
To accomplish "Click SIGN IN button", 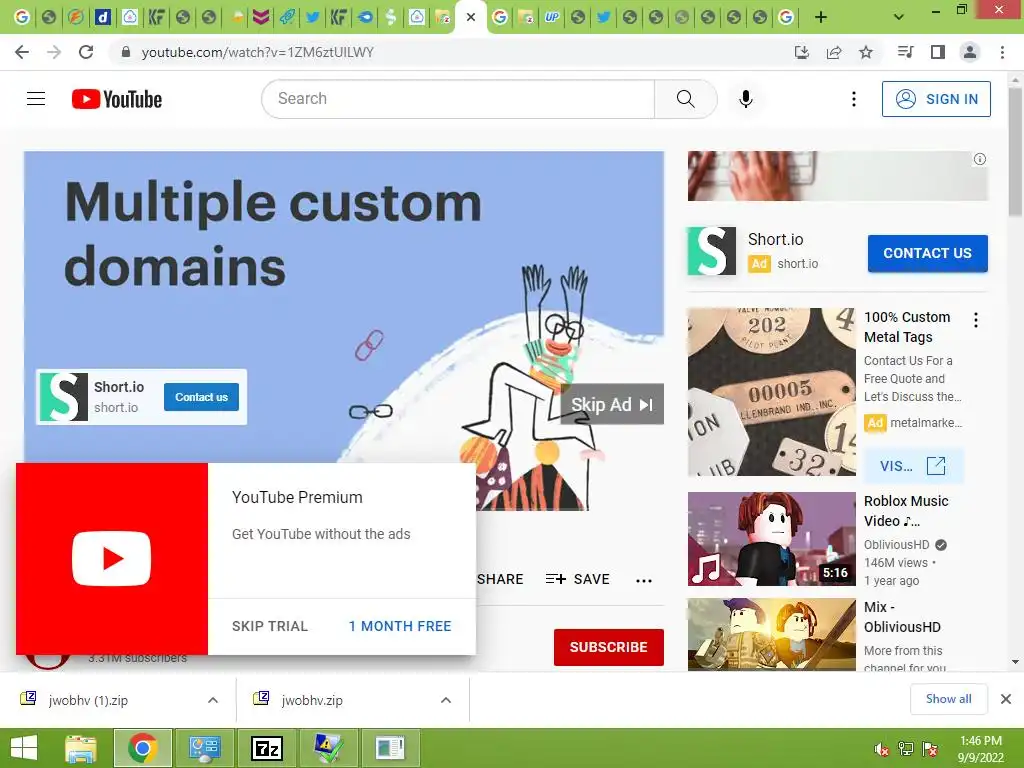I will [x=936, y=99].
